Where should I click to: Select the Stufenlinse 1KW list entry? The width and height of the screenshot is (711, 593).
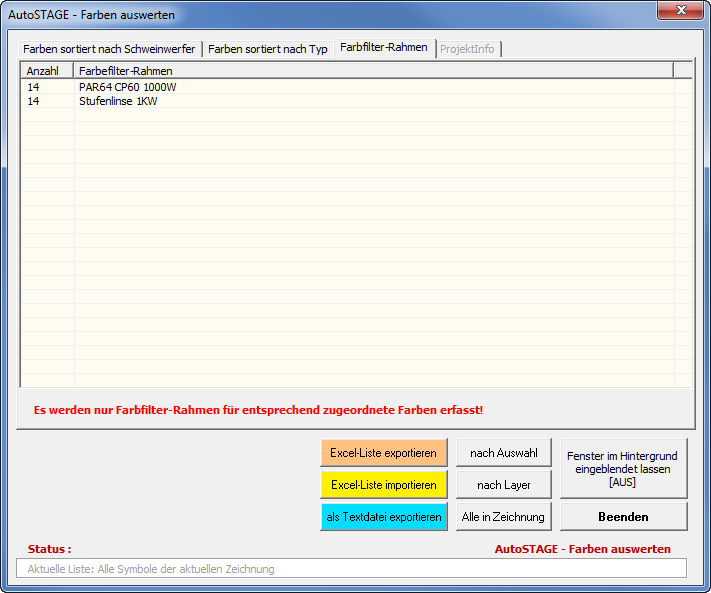(x=118, y=101)
